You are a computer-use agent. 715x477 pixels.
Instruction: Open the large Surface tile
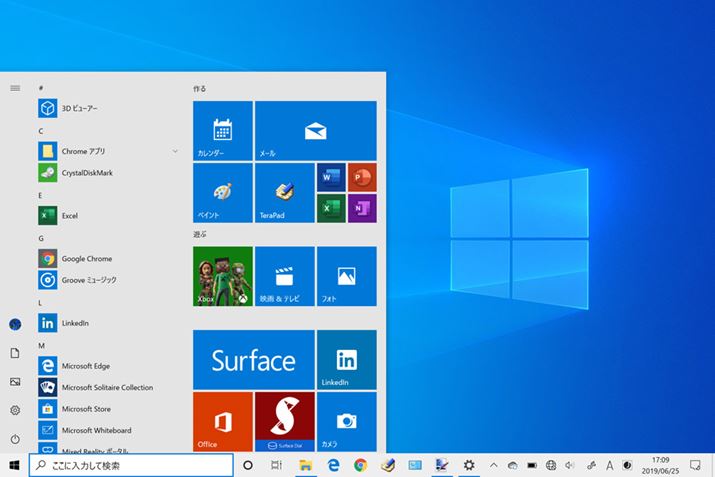[253, 360]
